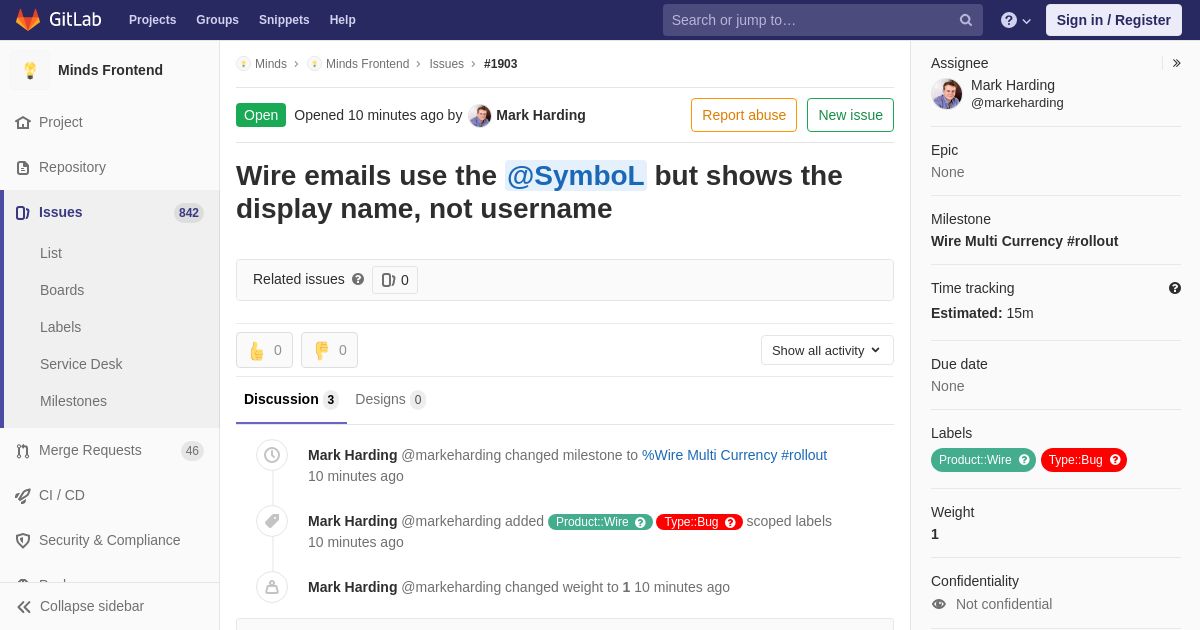Click the CI / CD rocket icon

(23, 495)
